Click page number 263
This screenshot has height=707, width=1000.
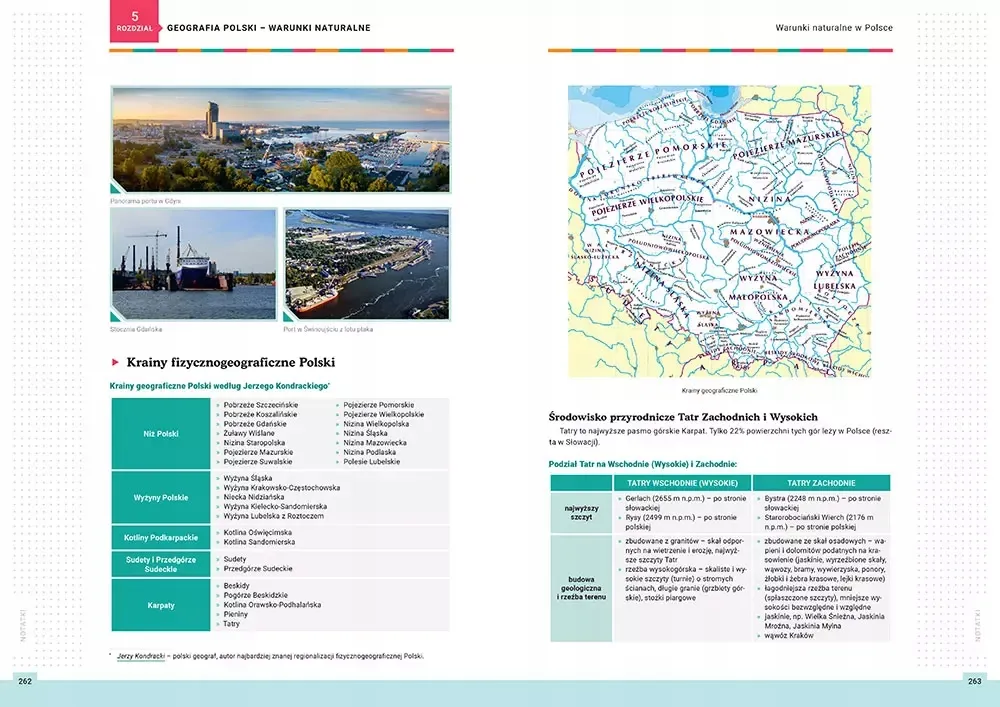tap(974, 681)
